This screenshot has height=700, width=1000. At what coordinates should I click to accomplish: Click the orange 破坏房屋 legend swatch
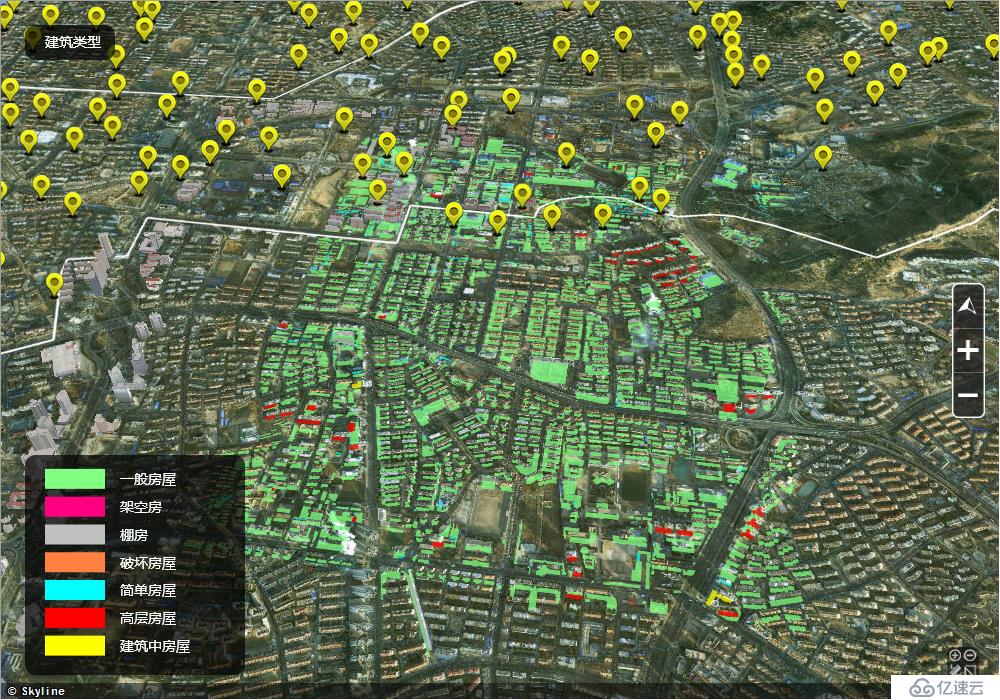click(x=75, y=563)
